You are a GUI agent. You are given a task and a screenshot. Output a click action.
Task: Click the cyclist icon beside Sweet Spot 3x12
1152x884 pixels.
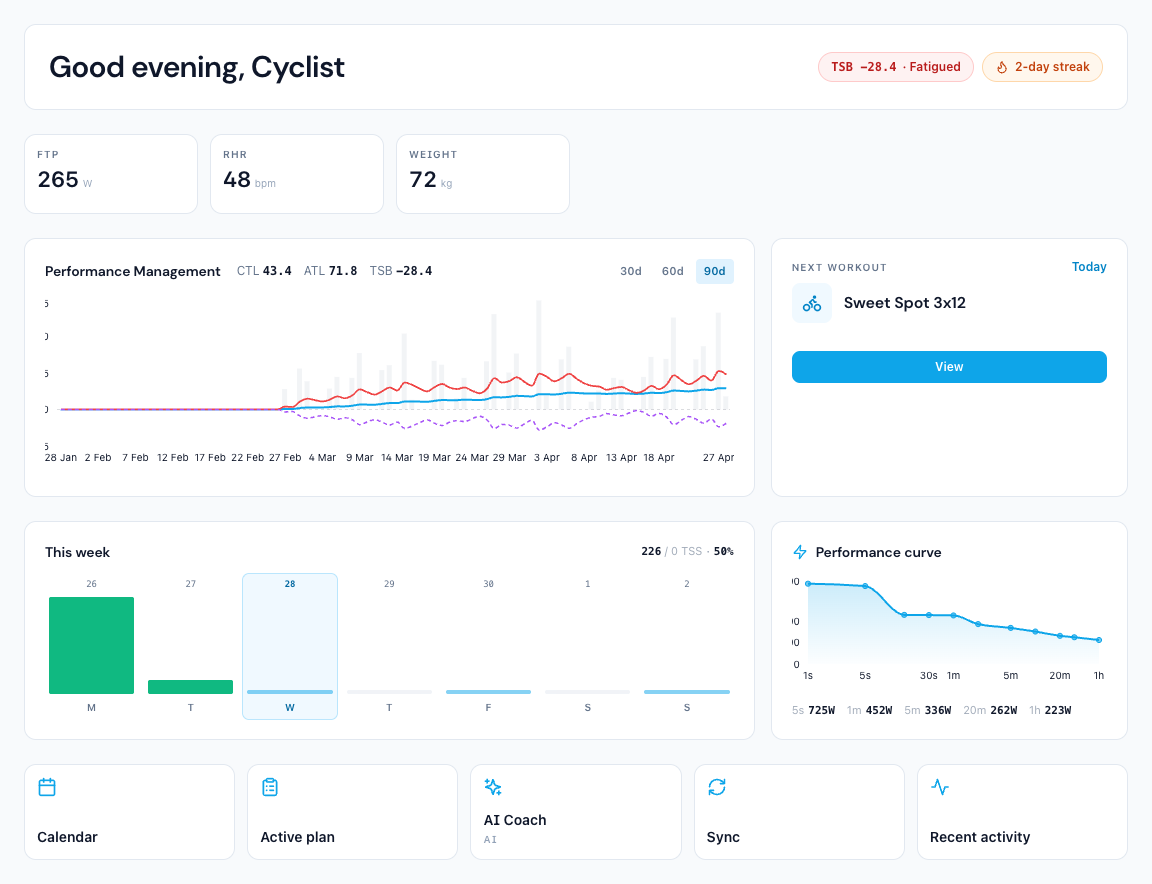812,303
